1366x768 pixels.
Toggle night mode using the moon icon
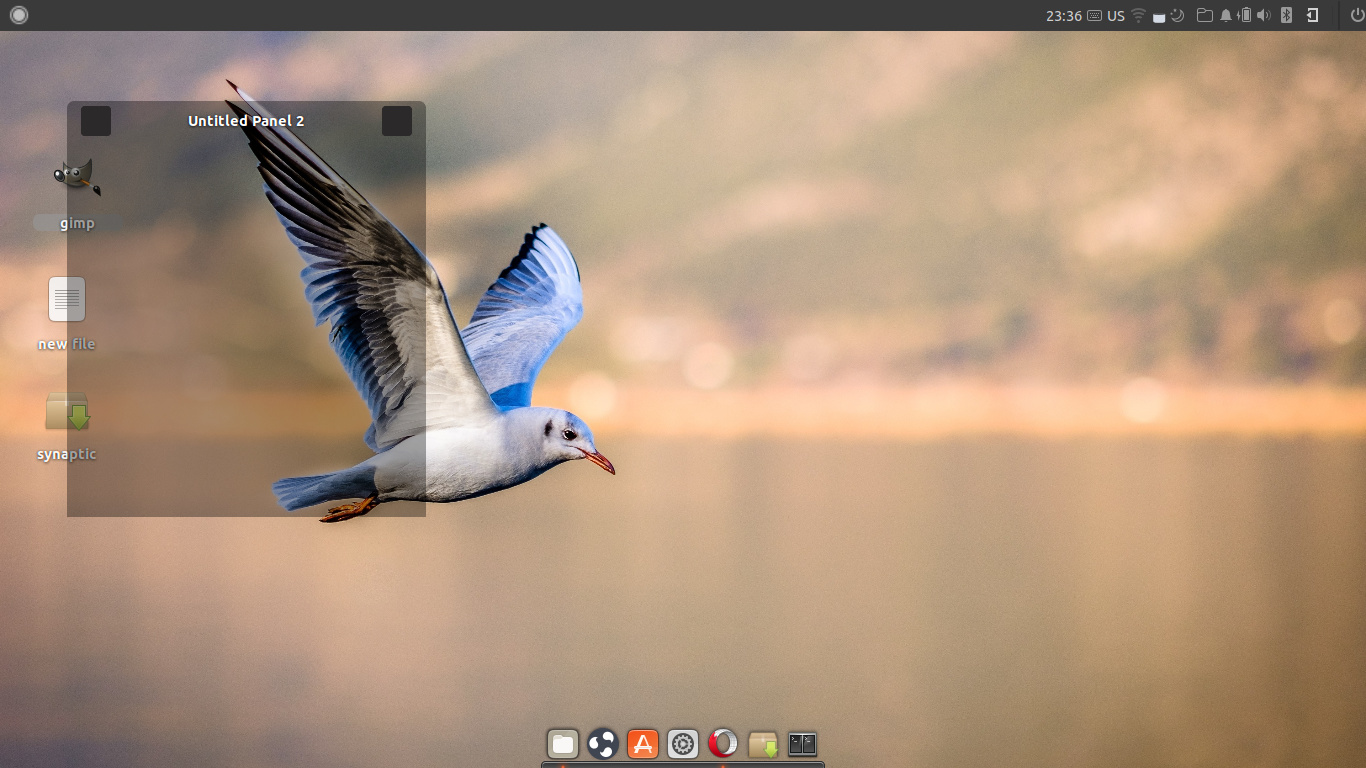coord(1177,15)
